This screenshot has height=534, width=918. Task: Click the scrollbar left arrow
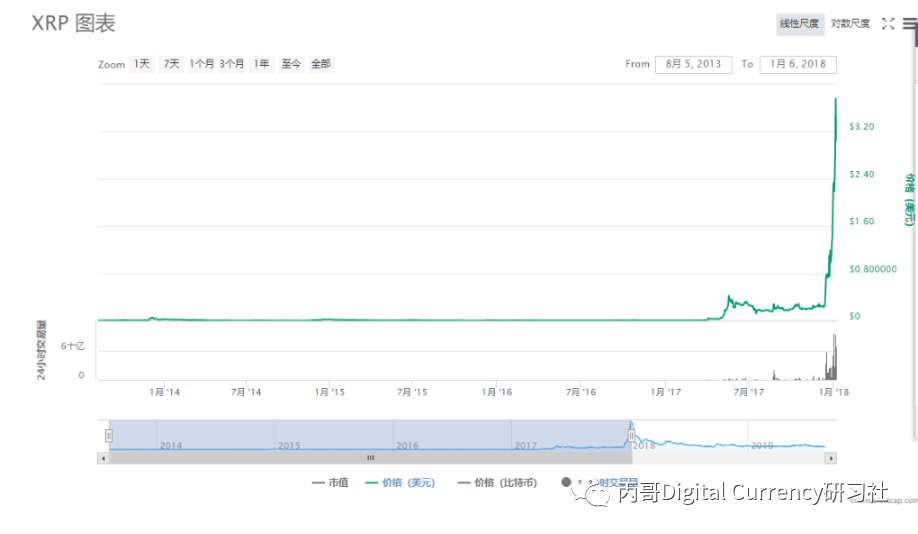point(103,458)
